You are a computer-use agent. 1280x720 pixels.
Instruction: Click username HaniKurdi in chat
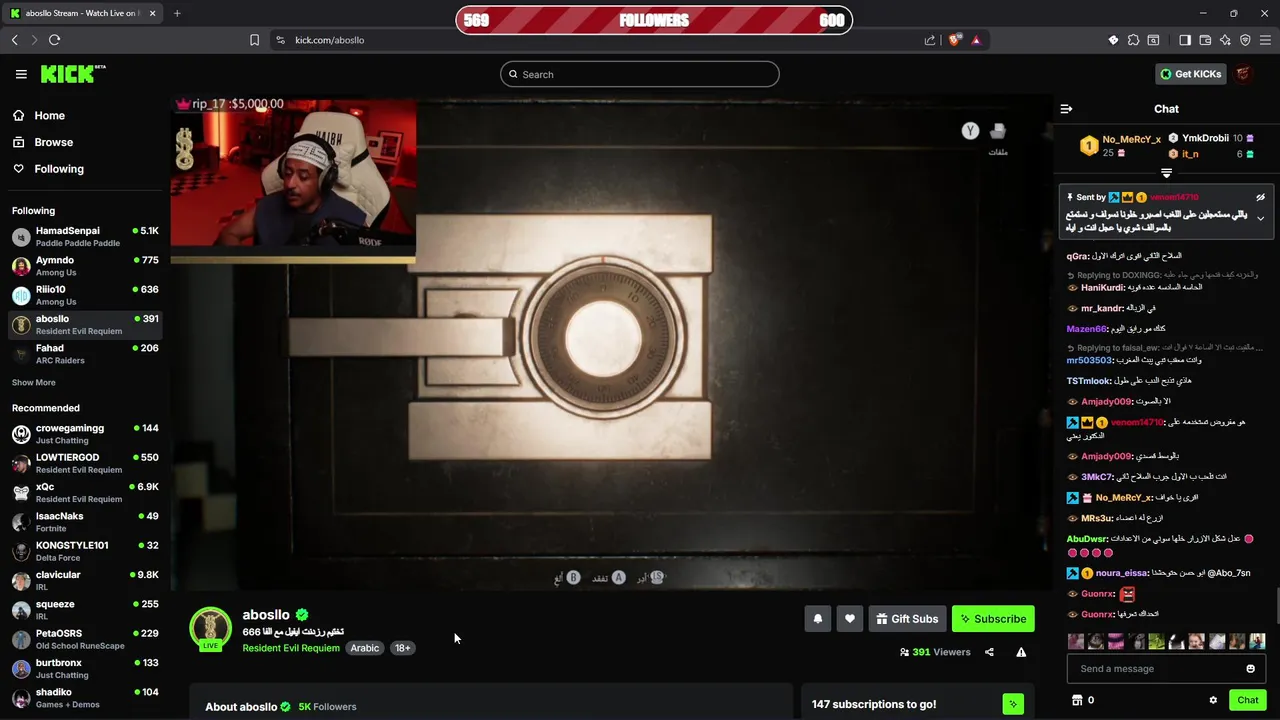(1103, 288)
